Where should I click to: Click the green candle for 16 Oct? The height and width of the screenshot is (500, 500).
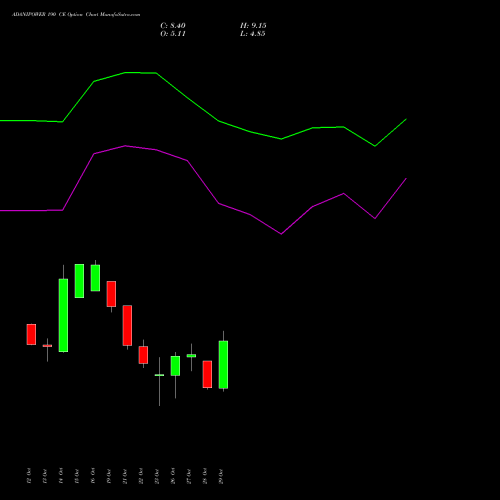95,278
